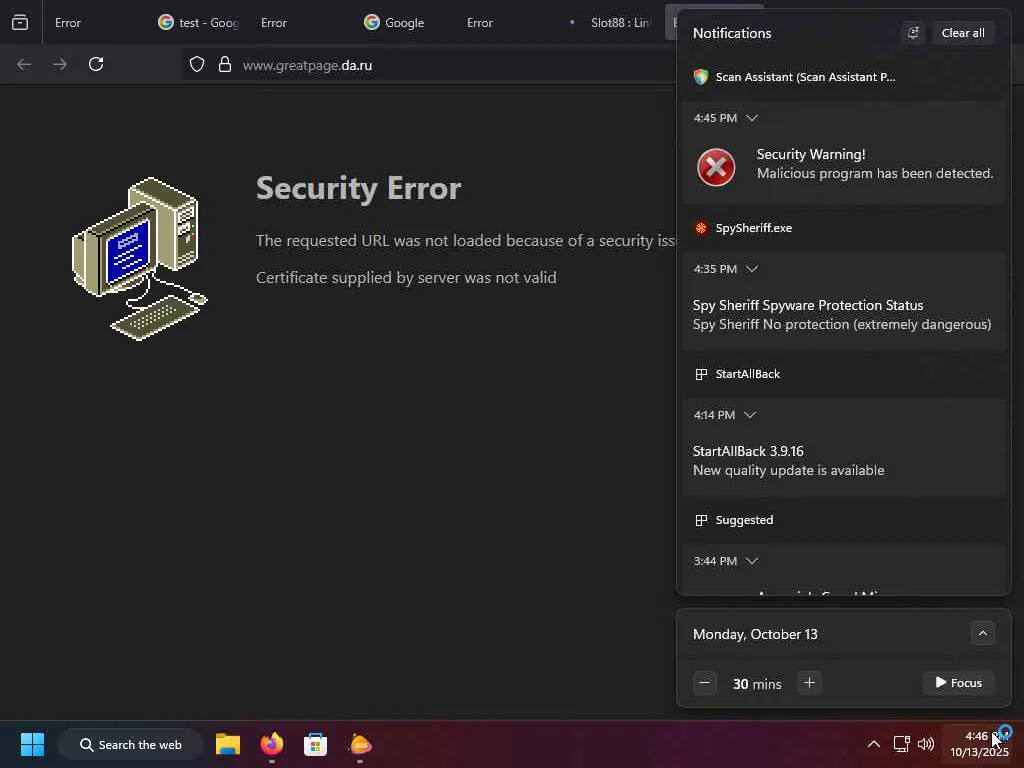Switch to the first Error tab
Image resolution: width=1024 pixels, height=768 pixels.
point(68,23)
